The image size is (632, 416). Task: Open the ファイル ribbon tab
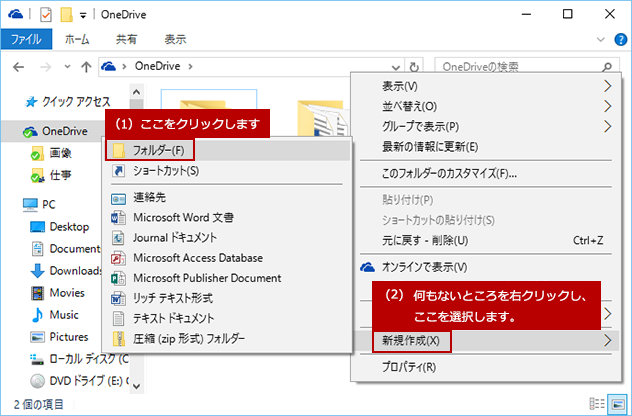(26, 39)
